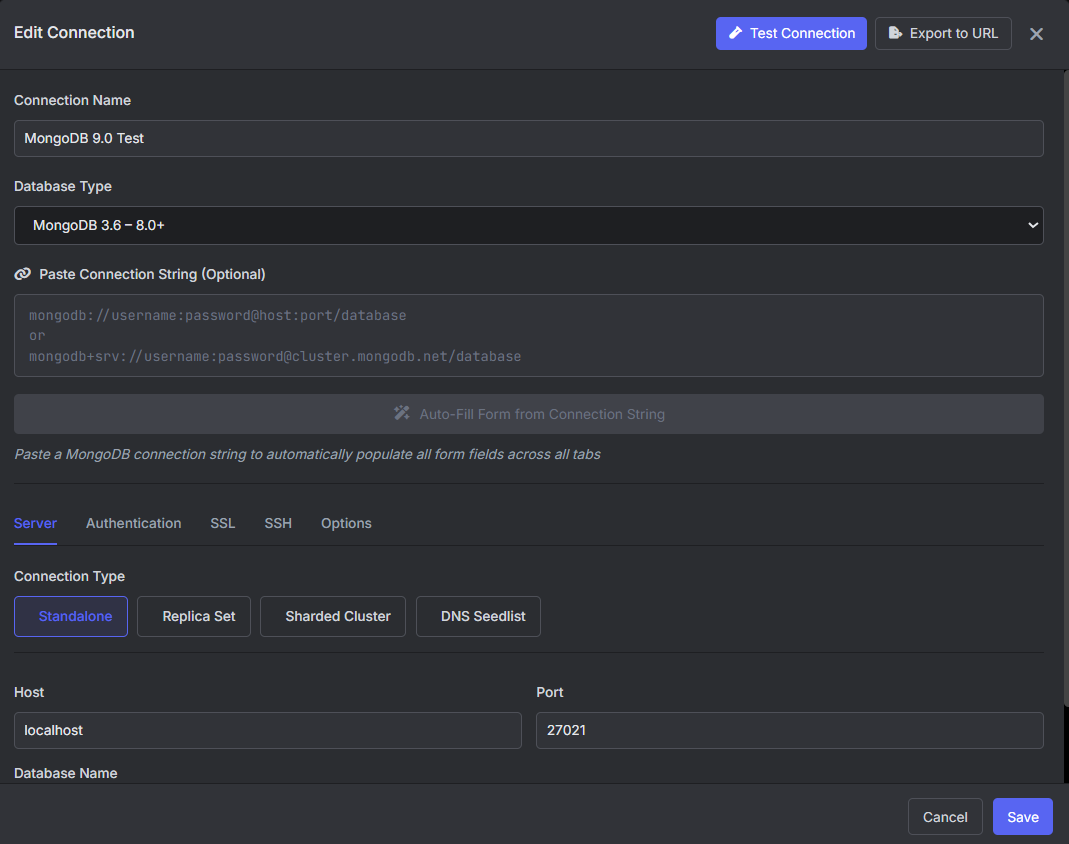Close the Edit Connection dialog
Screen dimensions: 1069x844
pyautogui.click(x=1036, y=34)
